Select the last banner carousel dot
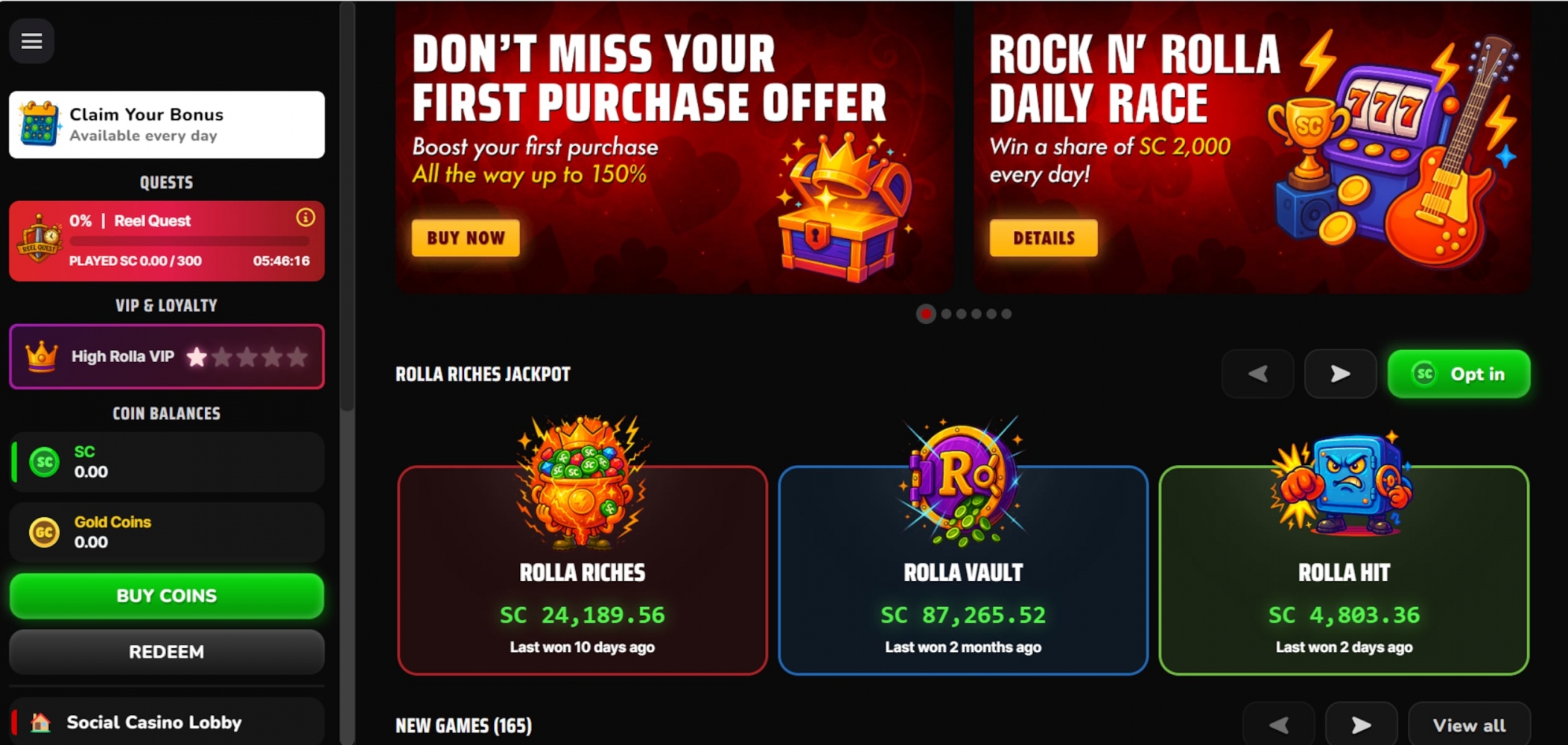The image size is (1568, 745). (x=1006, y=314)
